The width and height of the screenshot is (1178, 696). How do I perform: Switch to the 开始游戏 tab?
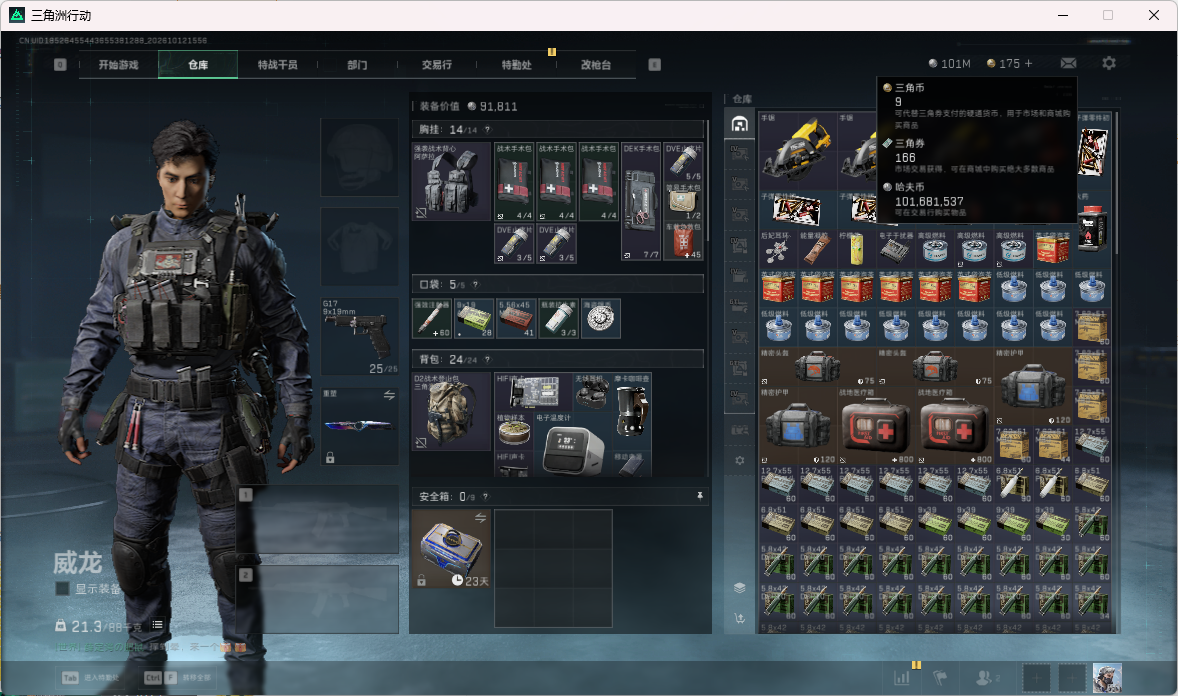coord(118,65)
